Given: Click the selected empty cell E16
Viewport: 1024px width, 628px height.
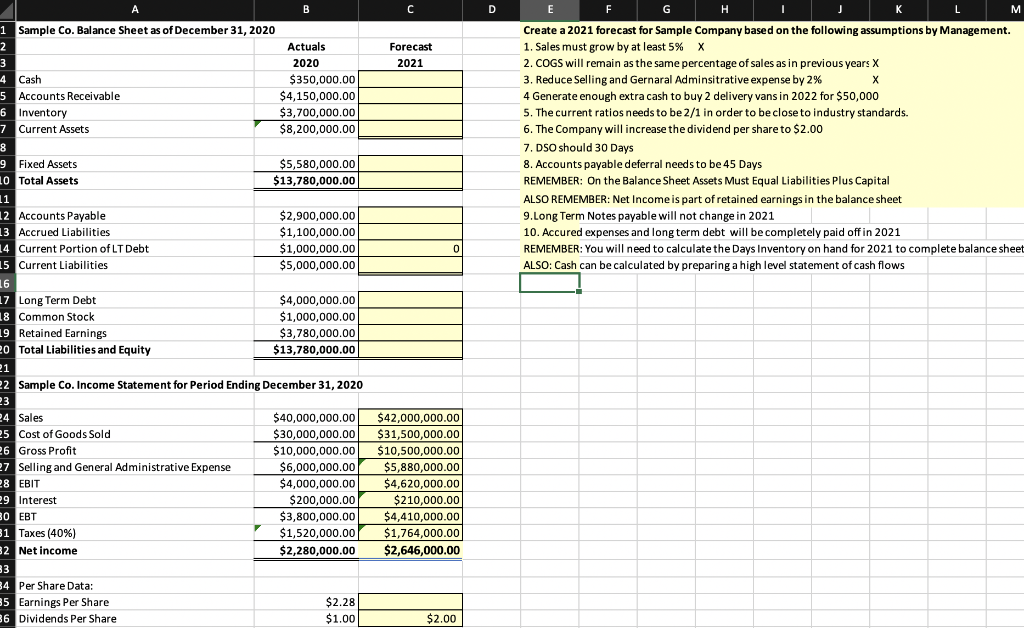Looking at the screenshot, I should pyautogui.click(x=550, y=283).
